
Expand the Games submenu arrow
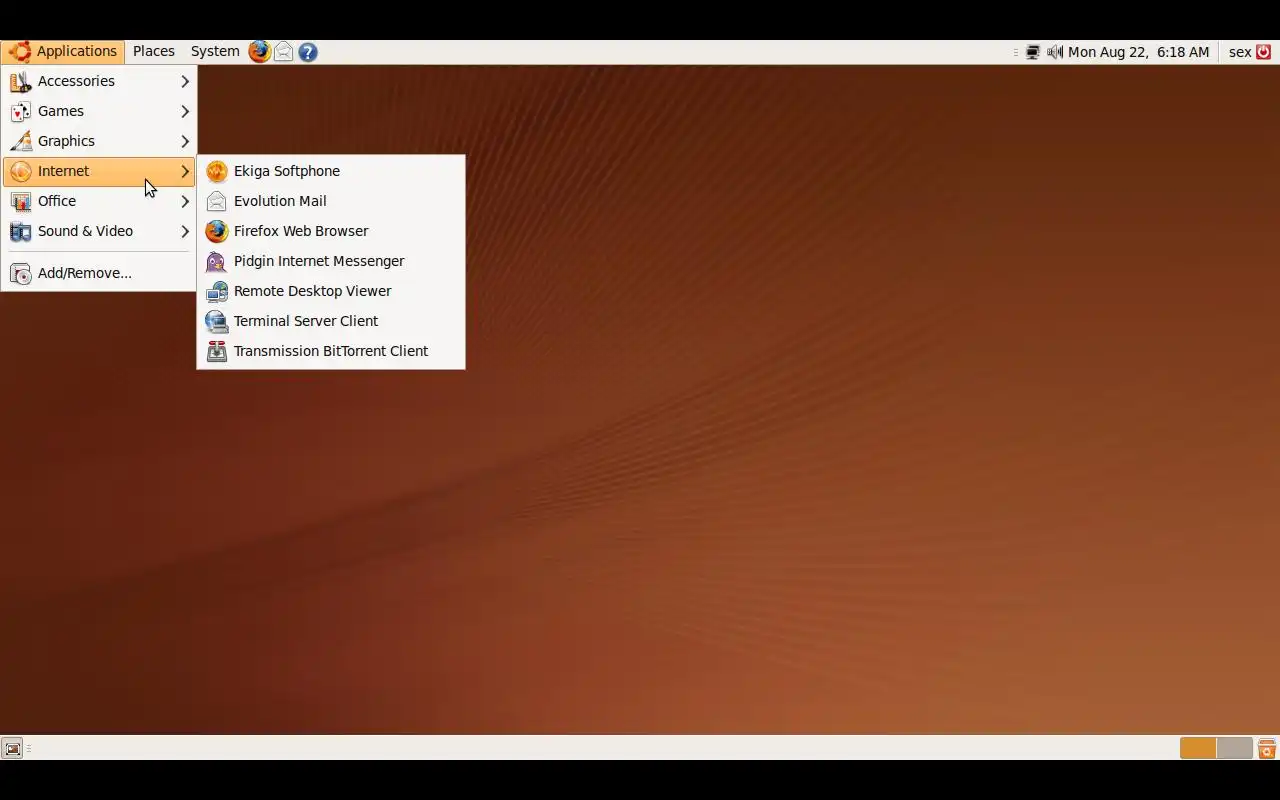point(185,111)
